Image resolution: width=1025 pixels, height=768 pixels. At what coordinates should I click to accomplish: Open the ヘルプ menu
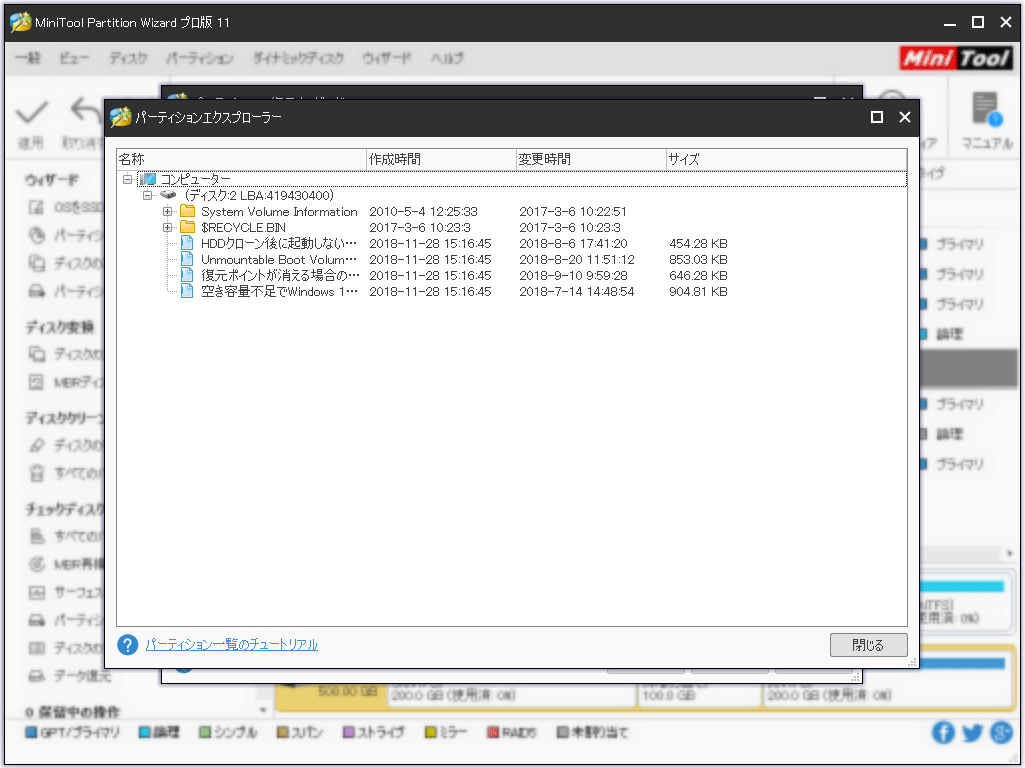[x=447, y=58]
